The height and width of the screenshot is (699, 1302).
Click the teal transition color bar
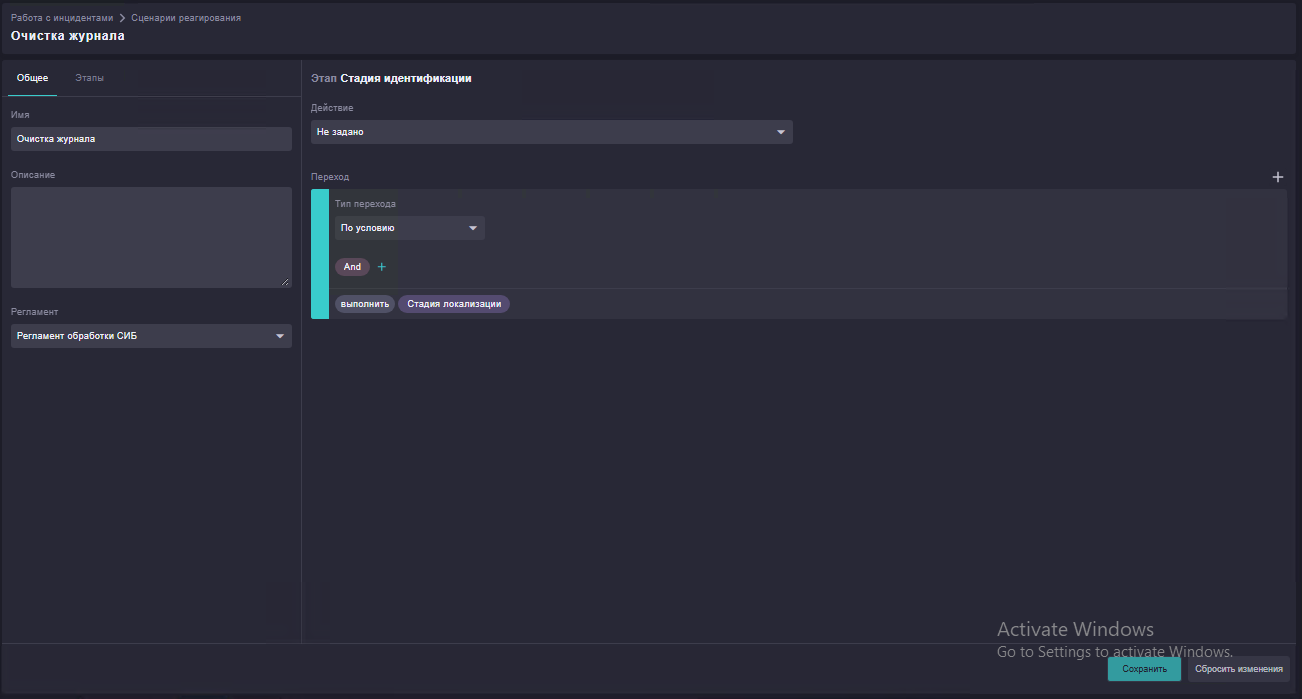(x=320, y=254)
